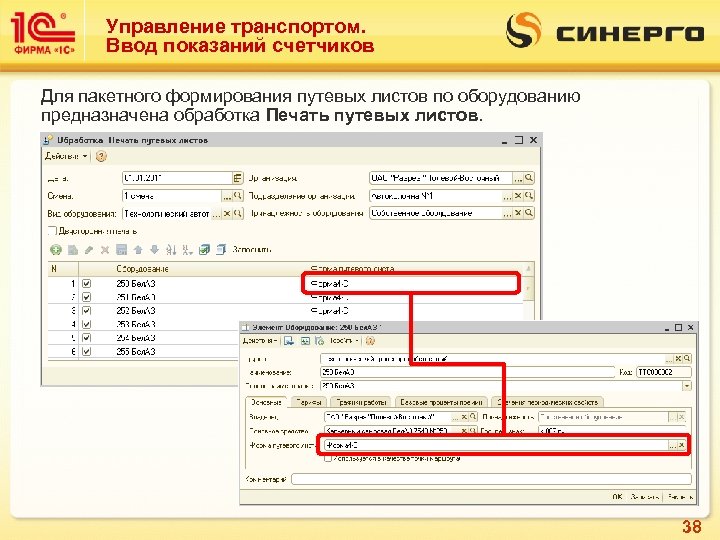The height and width of the screenshot is (540, 720).
Task: Click the Заполнить button in table toolbar
Action: (x=252, y=250)
